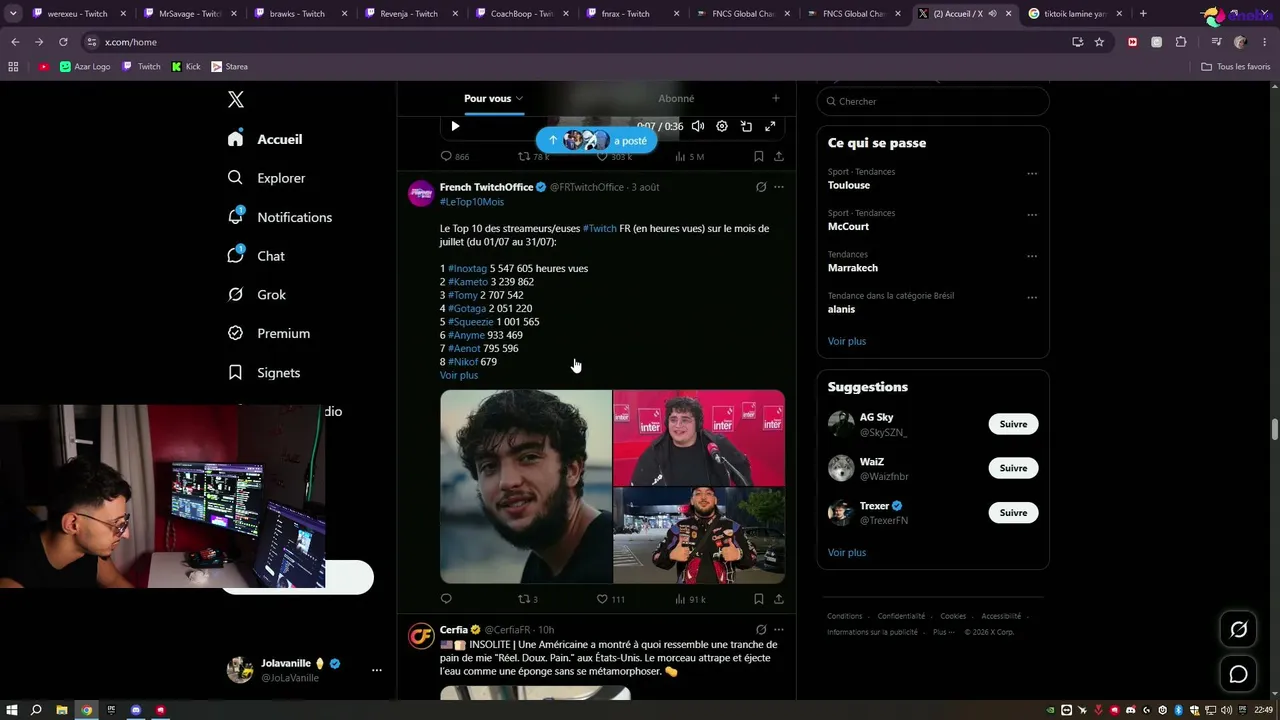
Task: Open Jolavanille account menu dots
Action: pyautogui.click(x=377, y=670)
